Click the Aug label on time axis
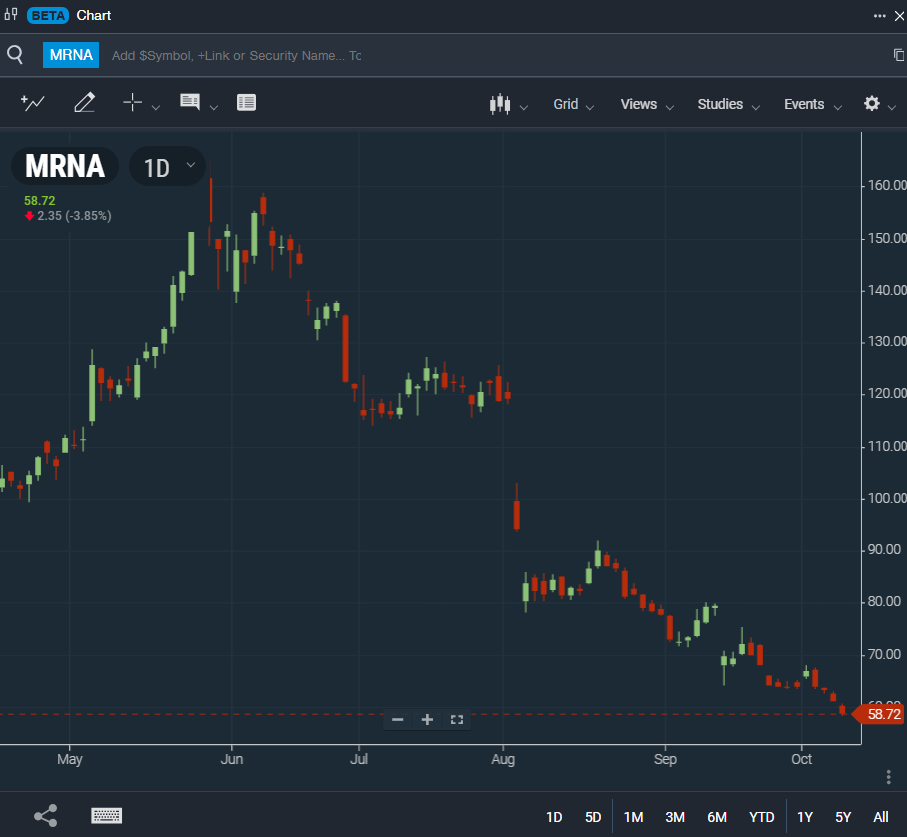The image size is (907, 837). click(503, 759)
